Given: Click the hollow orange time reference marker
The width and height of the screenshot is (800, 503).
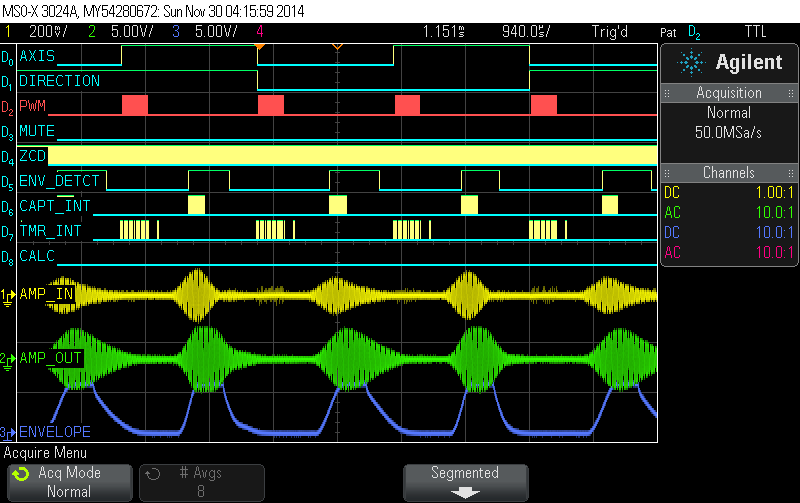Looking at the screenshot, I should coord(337,47).
